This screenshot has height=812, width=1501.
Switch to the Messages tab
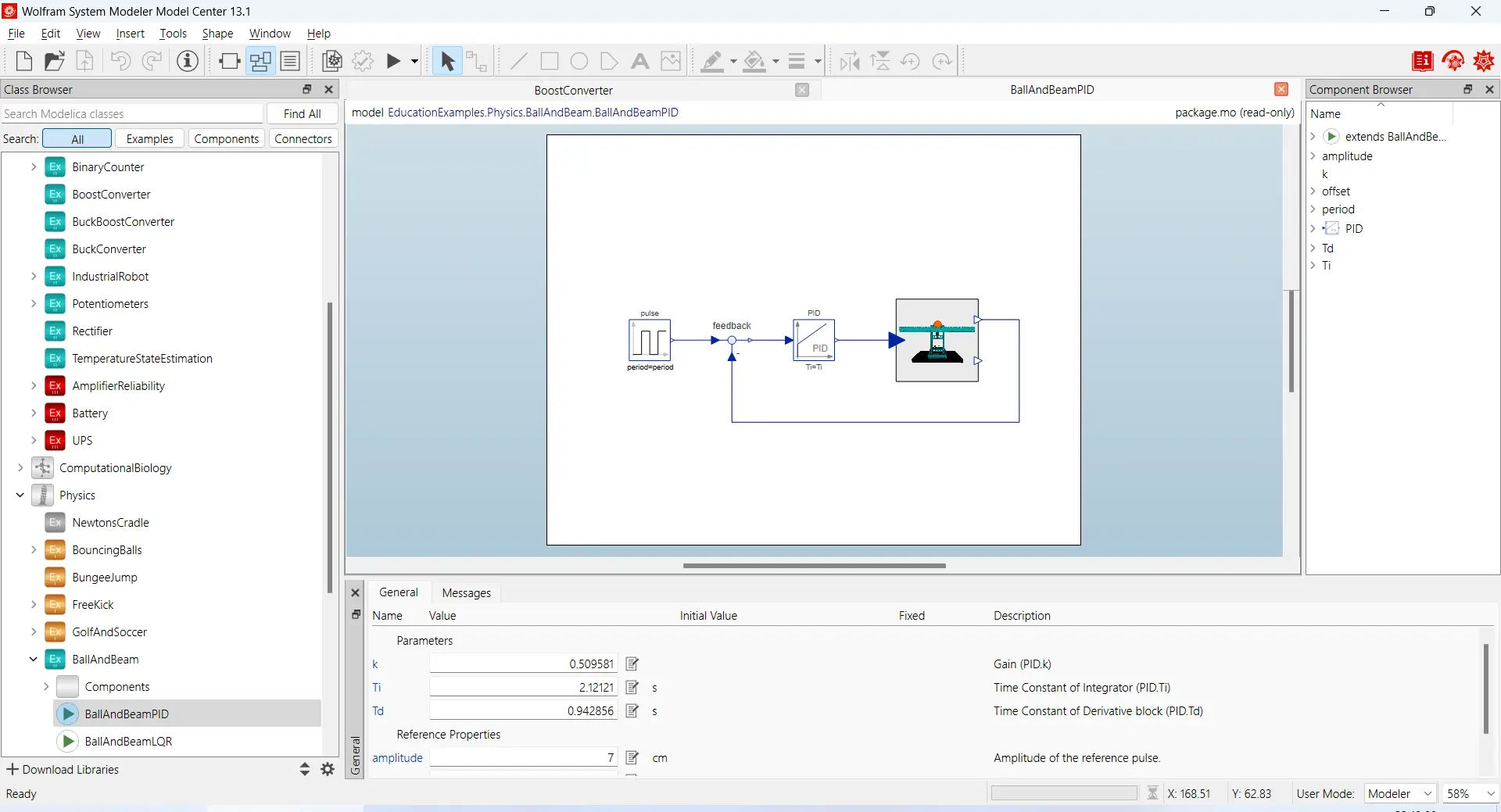click(466, 592)
